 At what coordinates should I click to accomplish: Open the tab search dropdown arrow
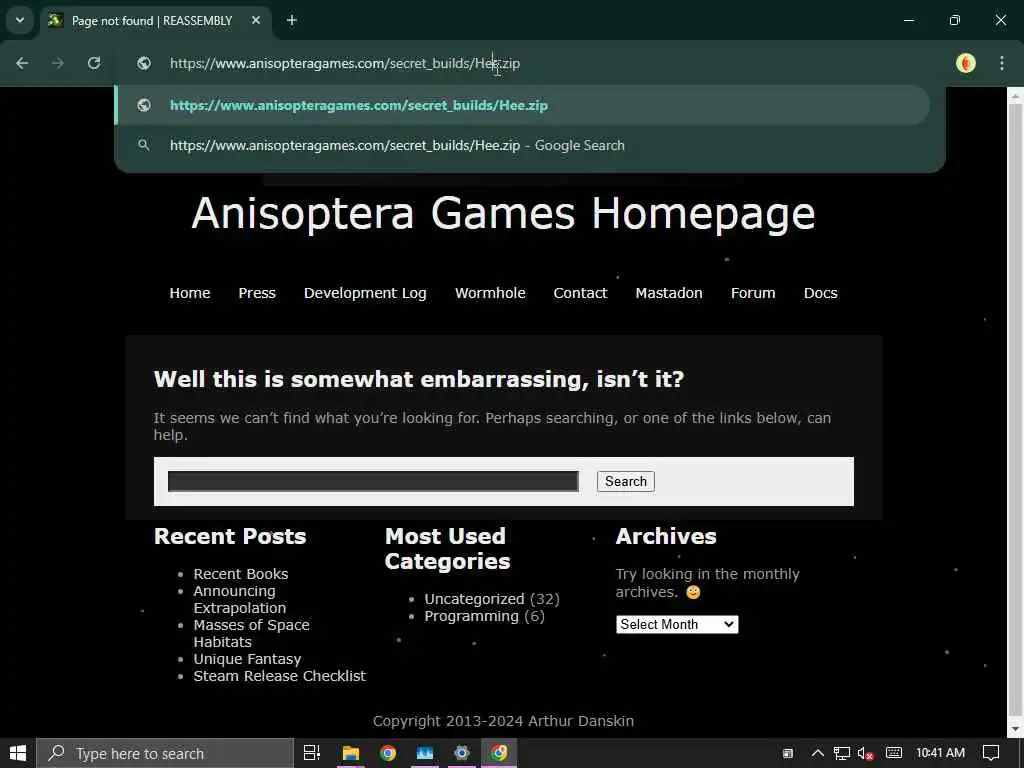[x=20, y=20]
